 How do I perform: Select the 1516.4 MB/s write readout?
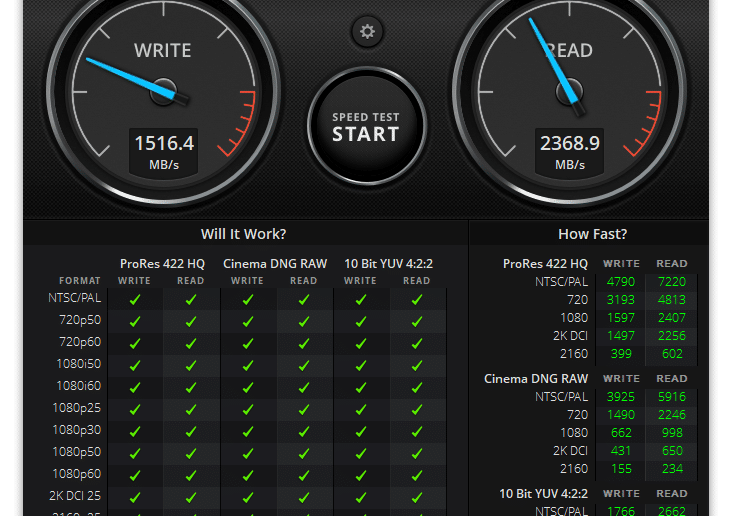164,152
